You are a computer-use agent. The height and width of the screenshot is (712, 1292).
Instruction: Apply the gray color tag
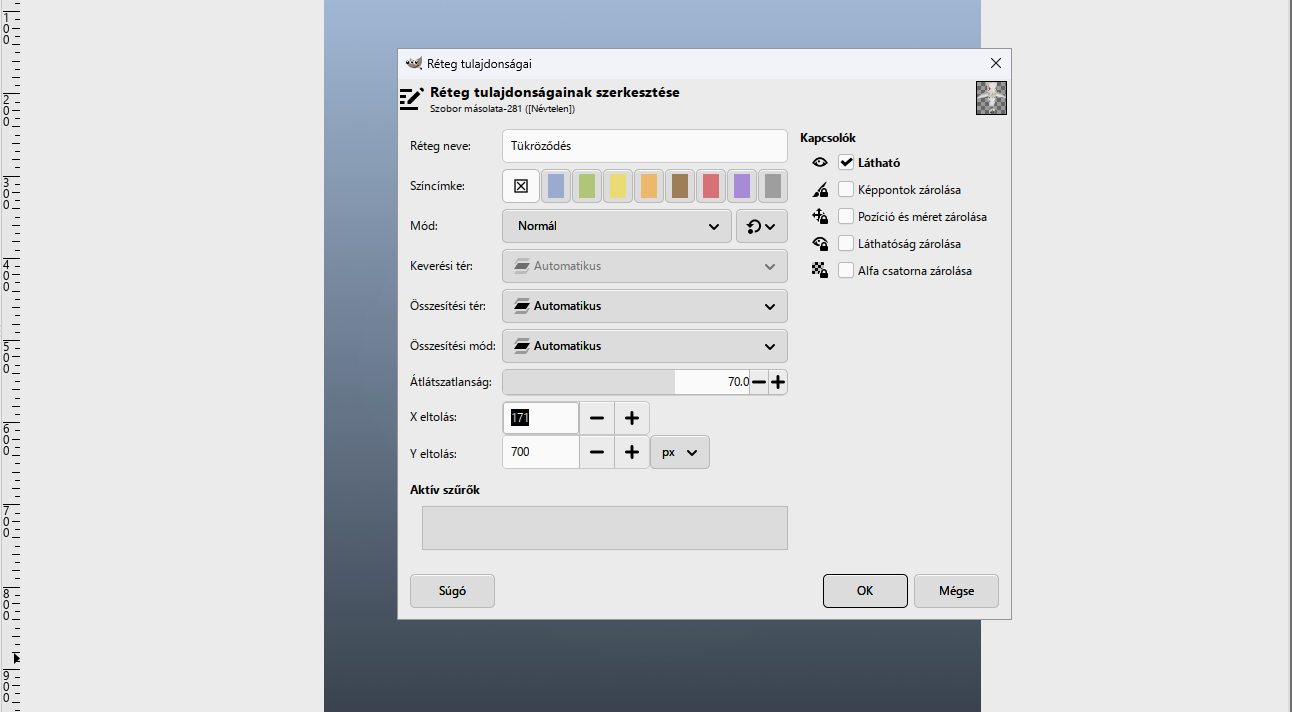click(773, 186)
